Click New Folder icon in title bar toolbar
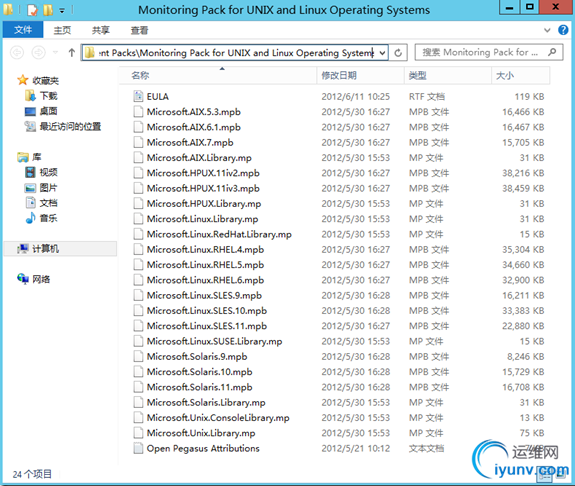 (48, 10)
